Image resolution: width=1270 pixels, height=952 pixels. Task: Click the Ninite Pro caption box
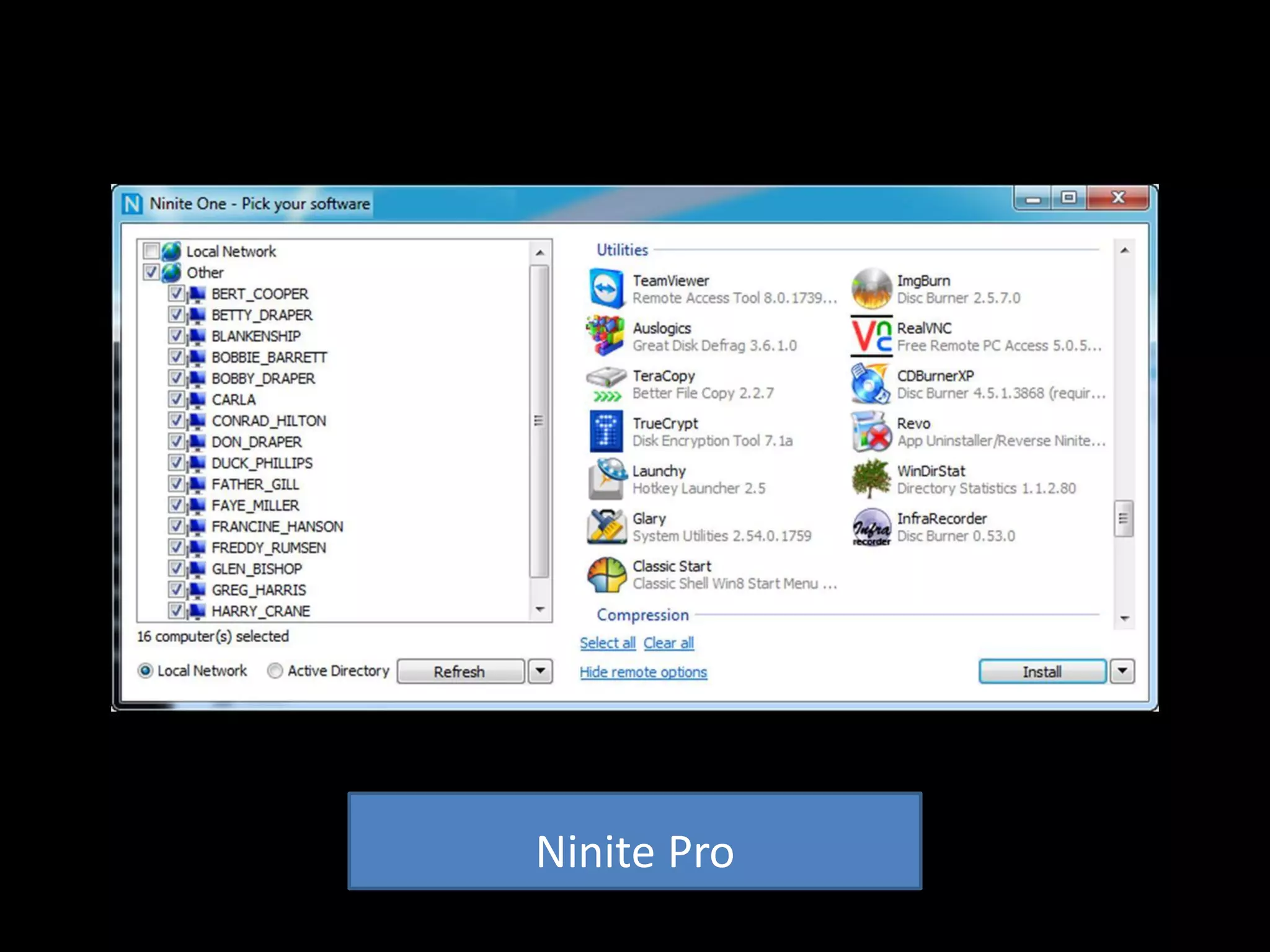[635, 841]
